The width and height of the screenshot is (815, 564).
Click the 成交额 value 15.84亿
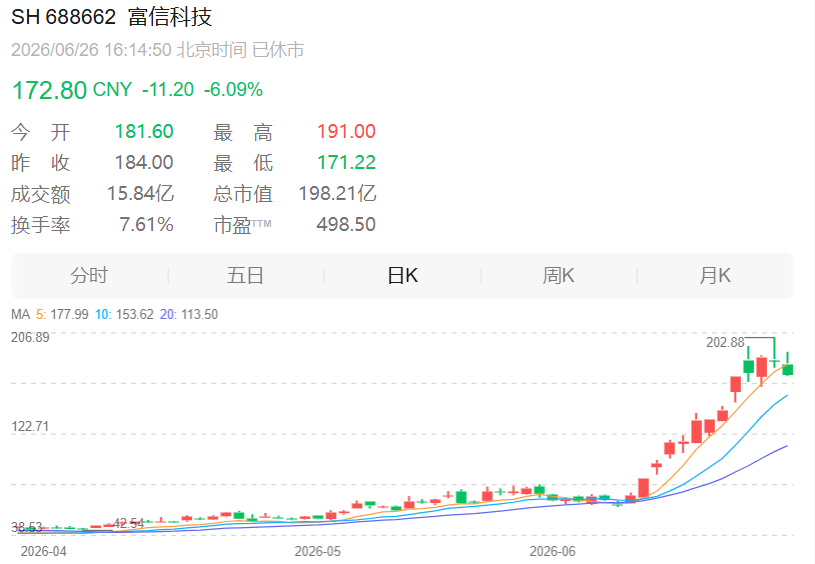coord(140,194)
